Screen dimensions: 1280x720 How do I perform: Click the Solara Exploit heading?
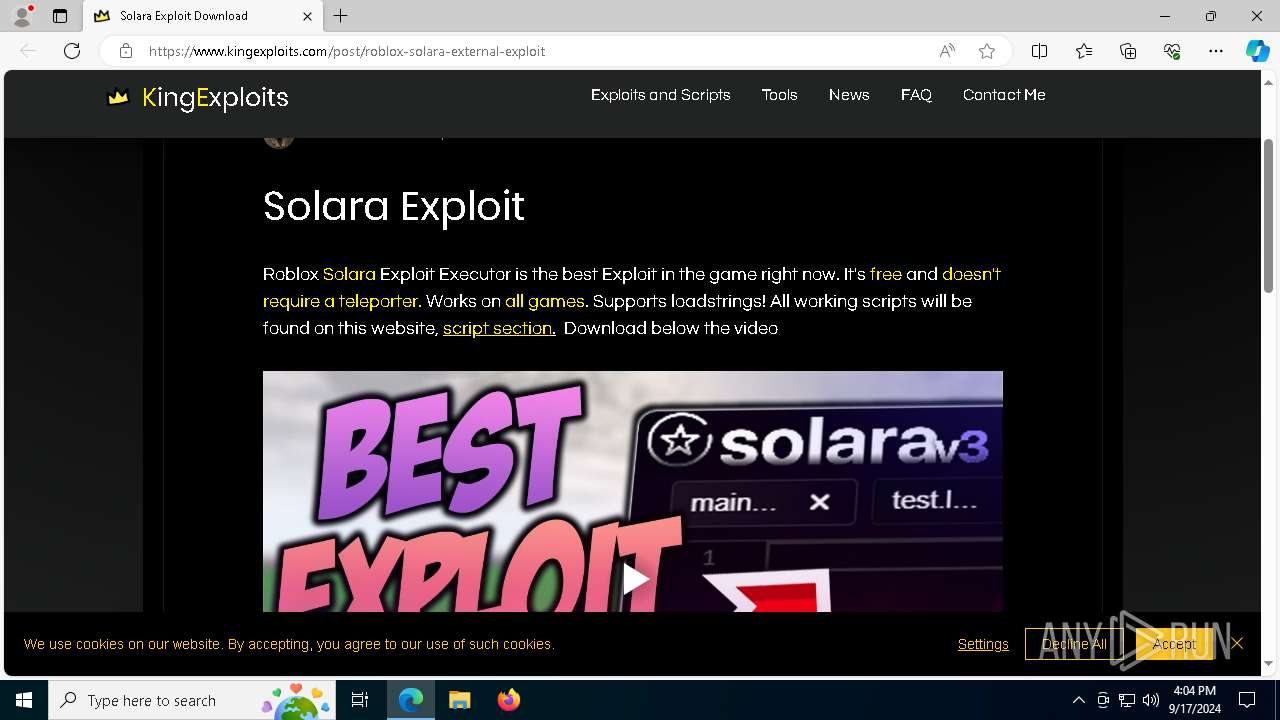pos(393,206)
